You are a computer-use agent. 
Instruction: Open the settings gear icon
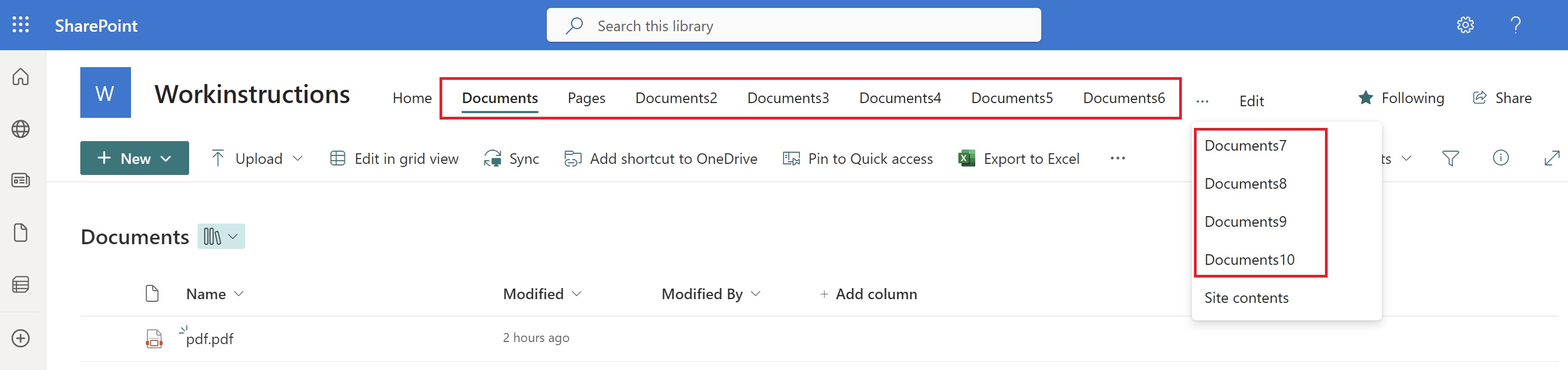[1464, 25]
